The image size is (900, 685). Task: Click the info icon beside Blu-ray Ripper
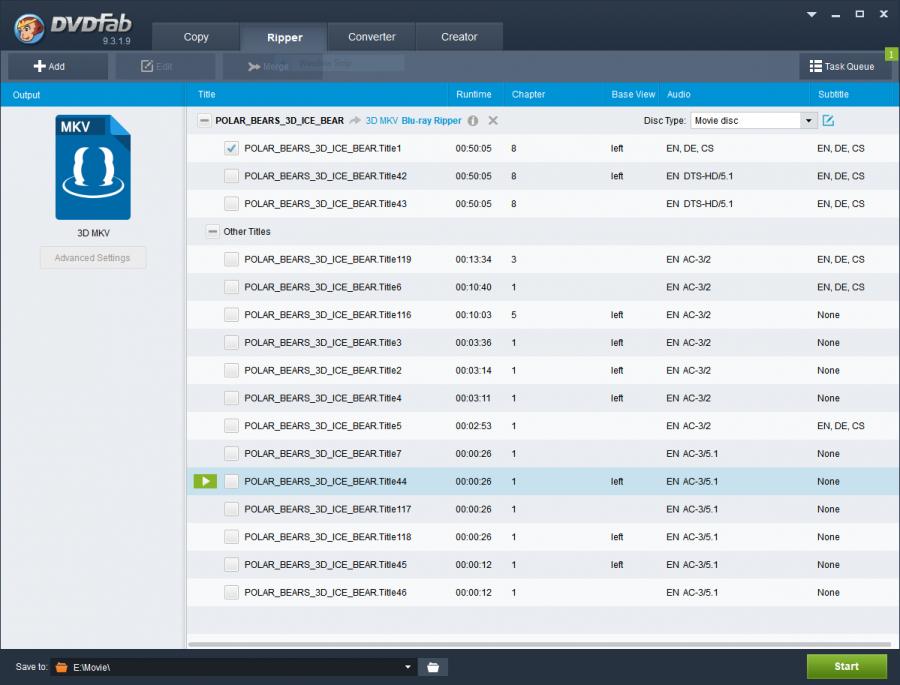click(x=473, y=121)
